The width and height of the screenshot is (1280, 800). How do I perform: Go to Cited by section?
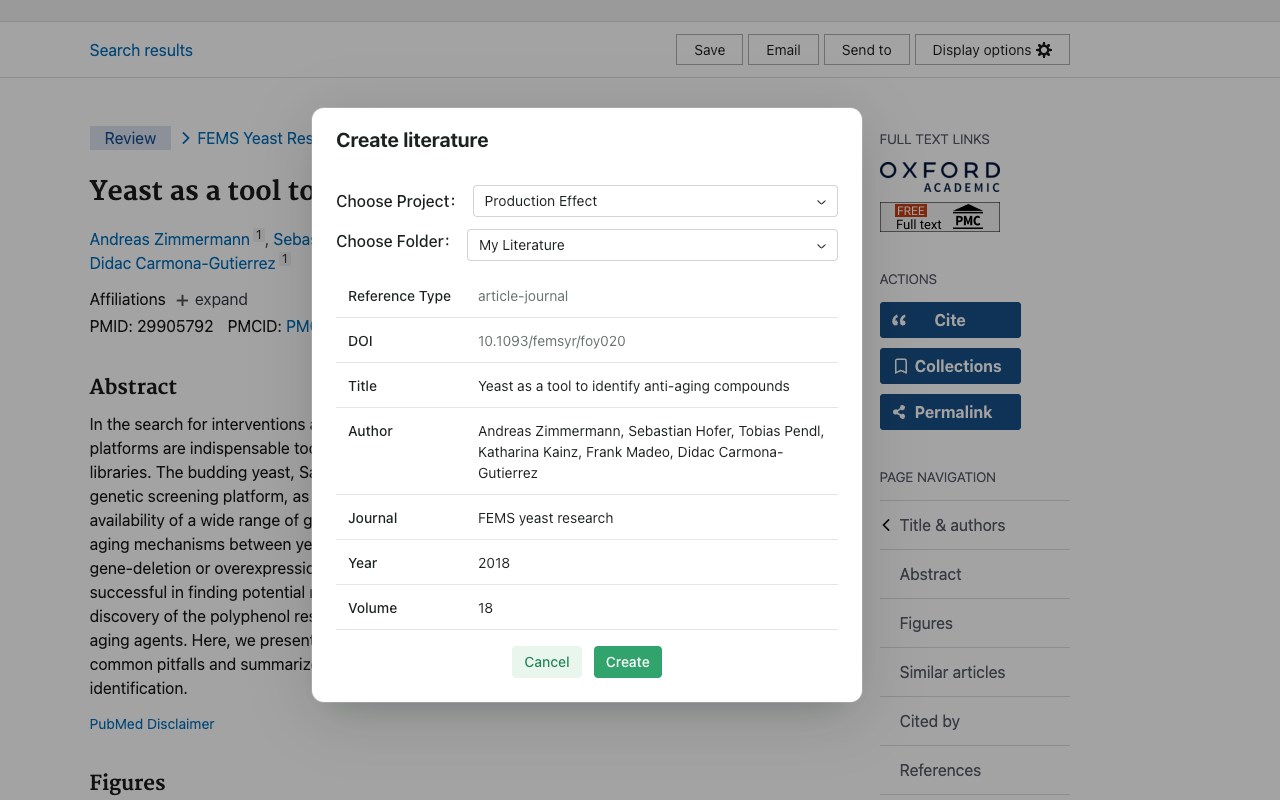[929, 721]
